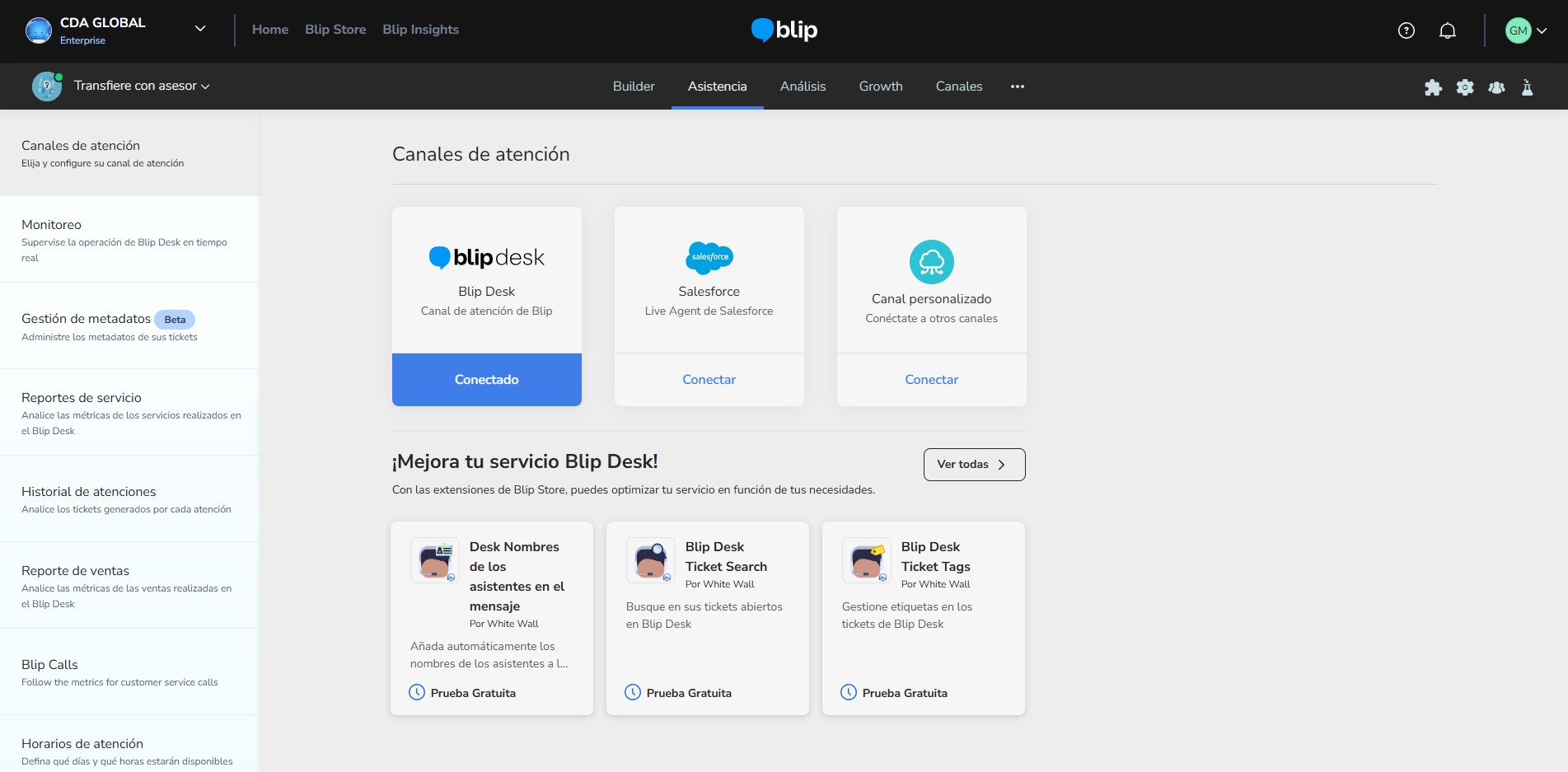Click Prueba Gratuita clock icon on Desk Nombres card
This screenshot has height=772, width=1568.
coord(417,693)
